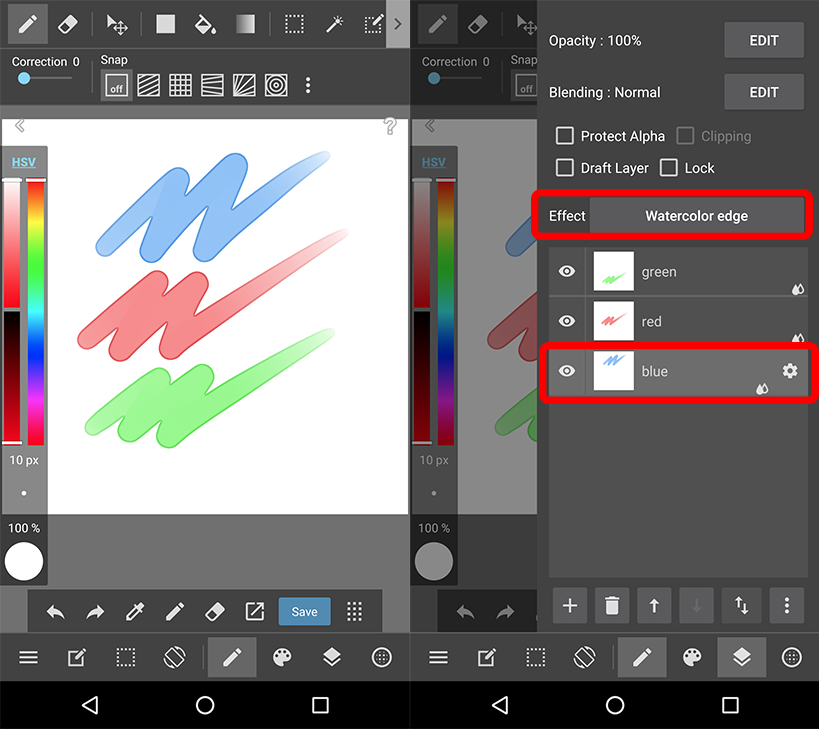
Task: Pick a saturation value on the red bar
Action: point(12,244)
